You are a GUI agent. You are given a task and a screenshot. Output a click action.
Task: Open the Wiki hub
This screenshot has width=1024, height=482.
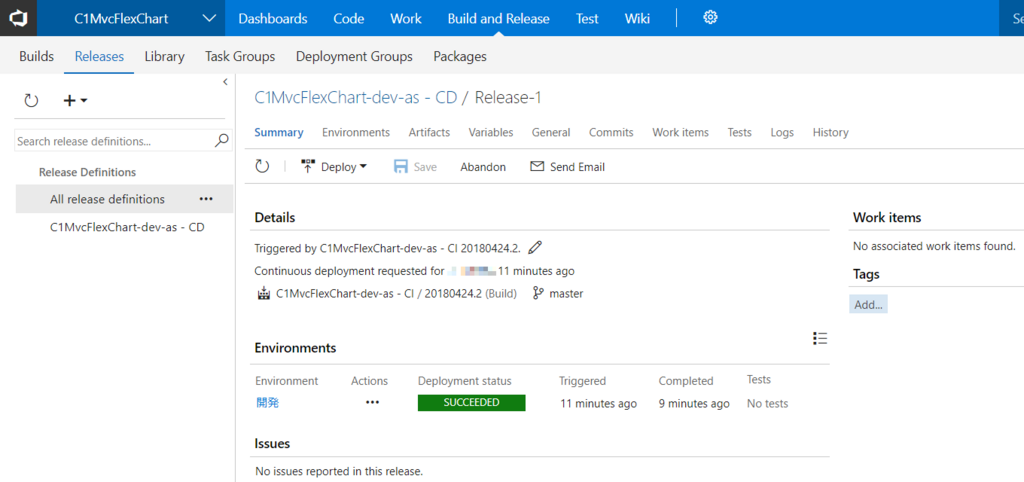pos(637,18)
